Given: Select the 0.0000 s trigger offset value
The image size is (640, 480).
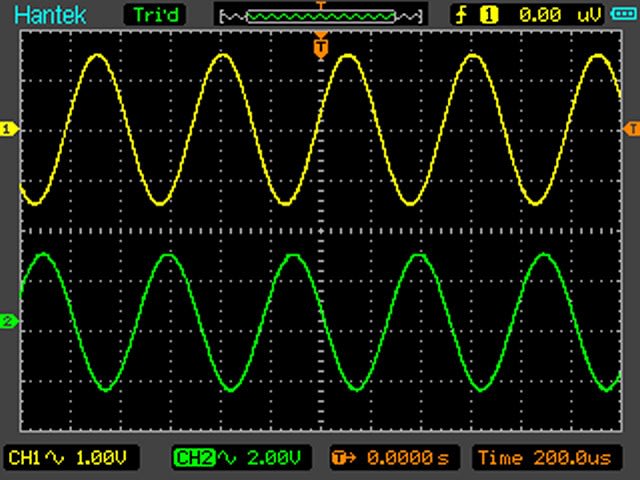Looking at the screenshot, I should coord(407,458).
